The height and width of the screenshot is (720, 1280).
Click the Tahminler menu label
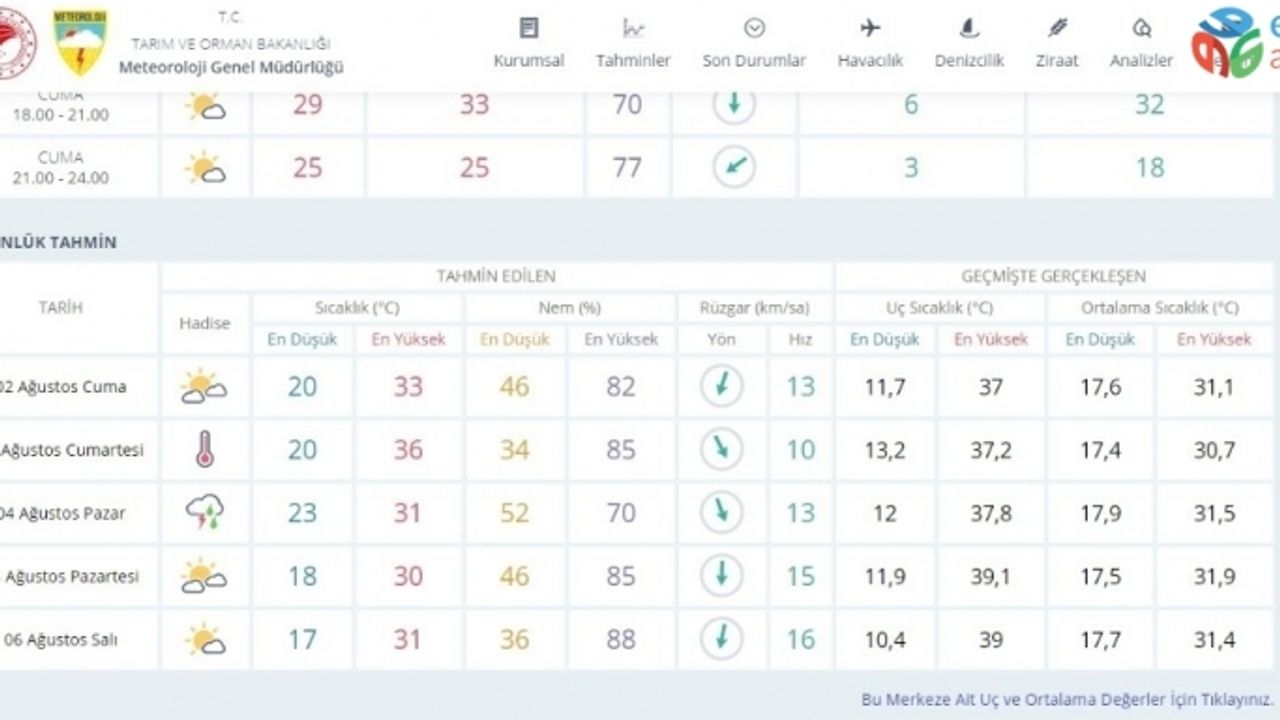(x=633, y=61)
